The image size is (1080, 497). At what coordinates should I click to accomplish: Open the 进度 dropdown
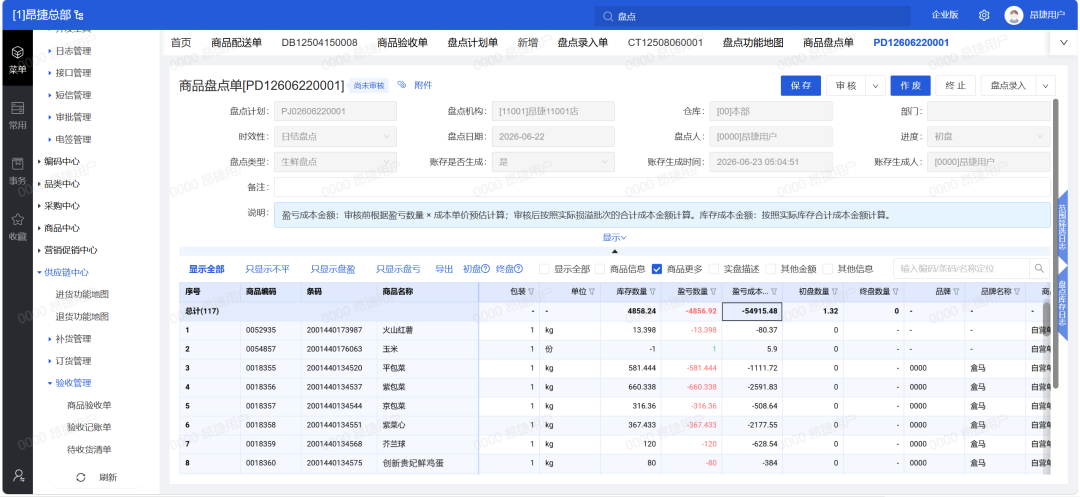point(989,136)
